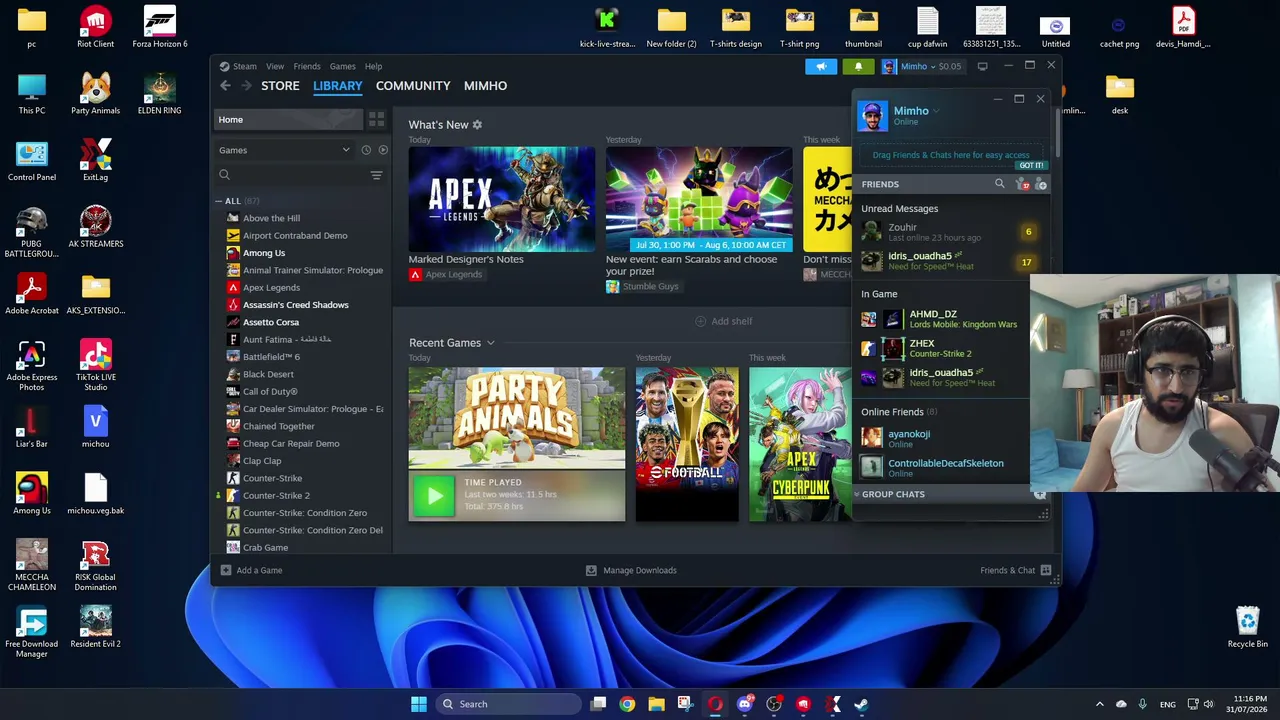Screen dimensions: 1280x720
Task: Collapse the ALL games category
Action: pyautogui.click(x=219, y=201)
